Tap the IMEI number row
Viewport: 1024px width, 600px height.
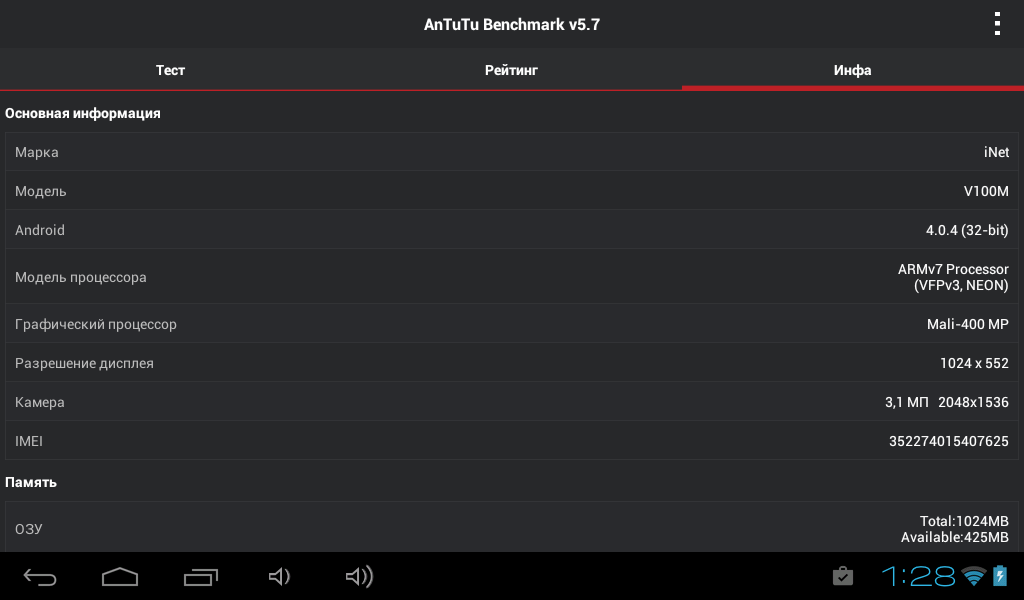[x=512, y=441]
